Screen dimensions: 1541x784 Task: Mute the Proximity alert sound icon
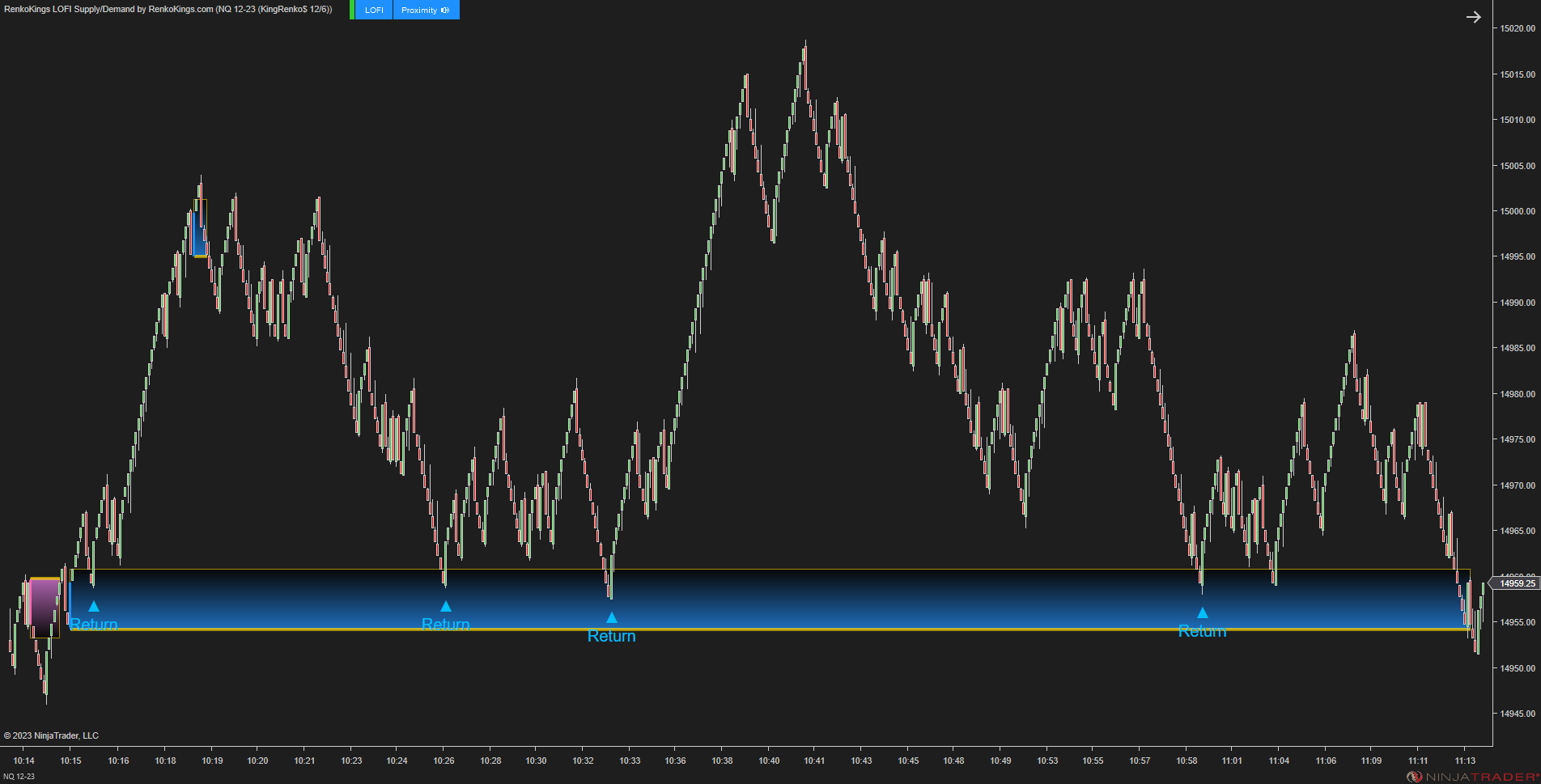[x=446, y=10]
